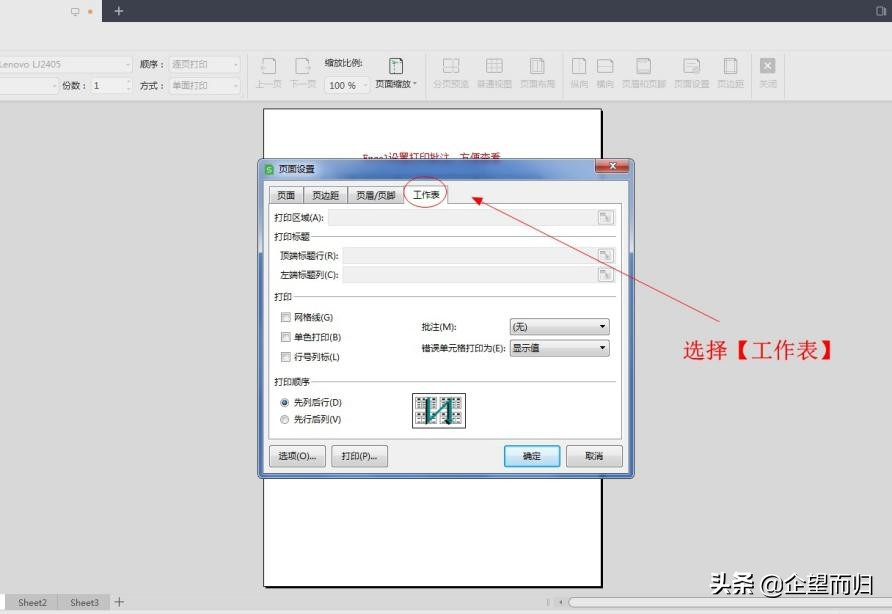Check the 单色打印 (Monochrome print) option
Screen dimensions: 892x614
[285, 336]
